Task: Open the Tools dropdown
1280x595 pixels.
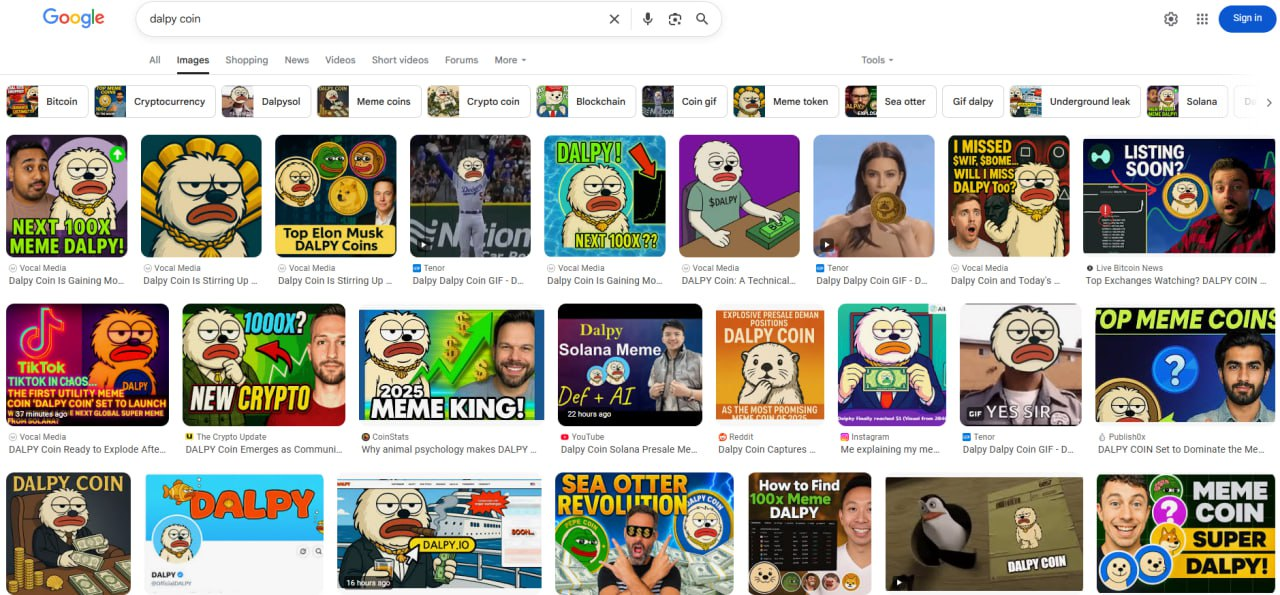Action: [877, 60]
